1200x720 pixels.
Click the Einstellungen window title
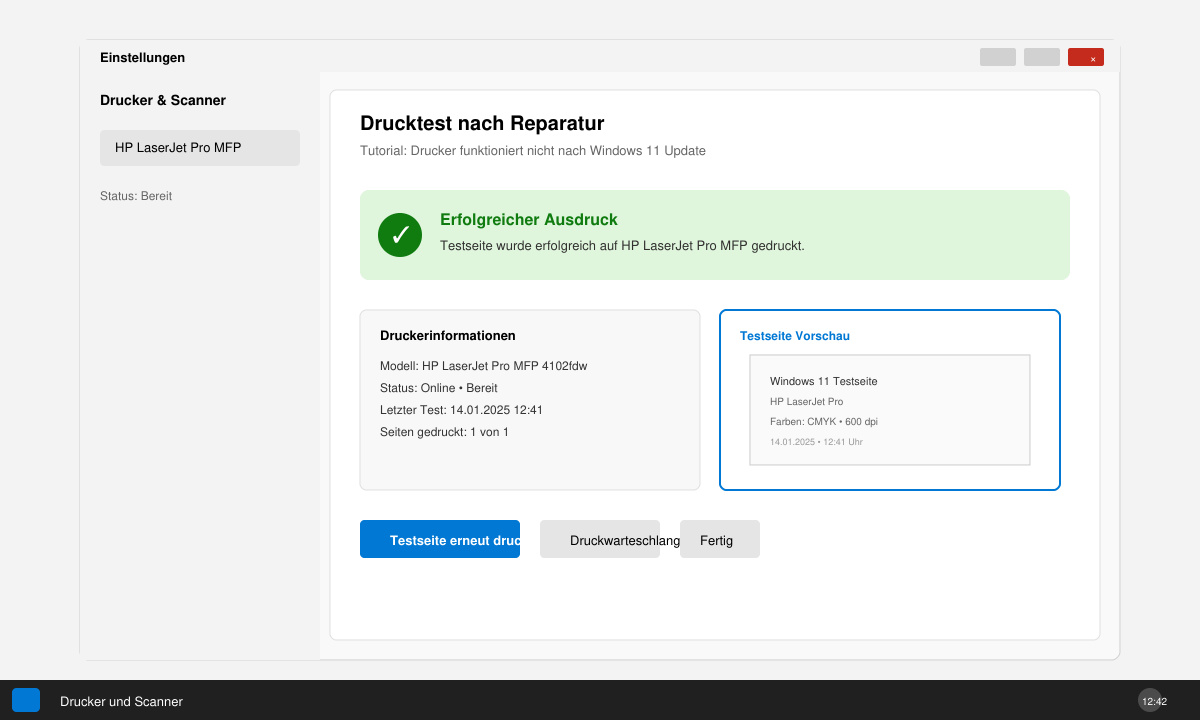tap(142, 58)
